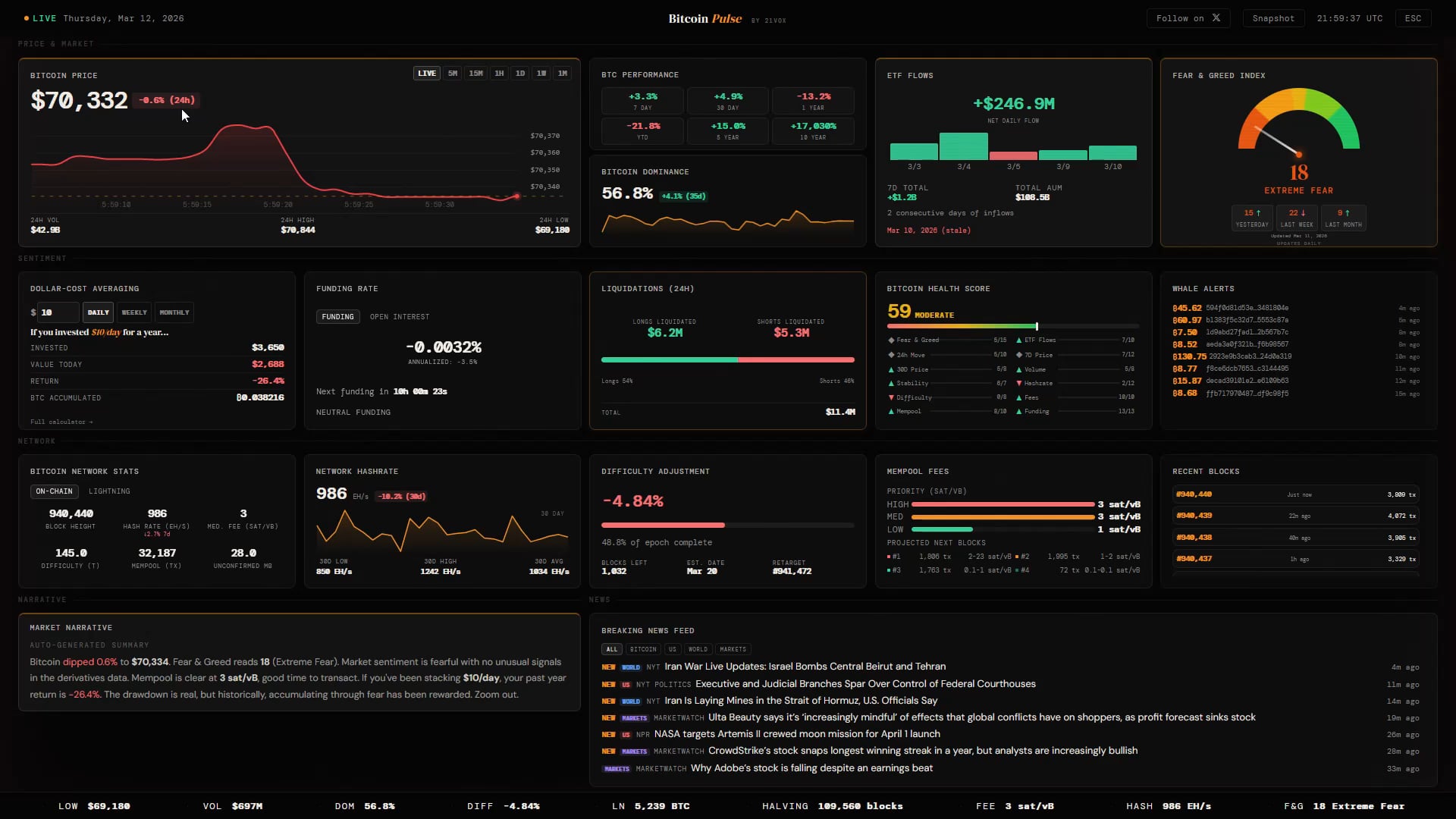Switch DCA frequency to Monthly

174,312
